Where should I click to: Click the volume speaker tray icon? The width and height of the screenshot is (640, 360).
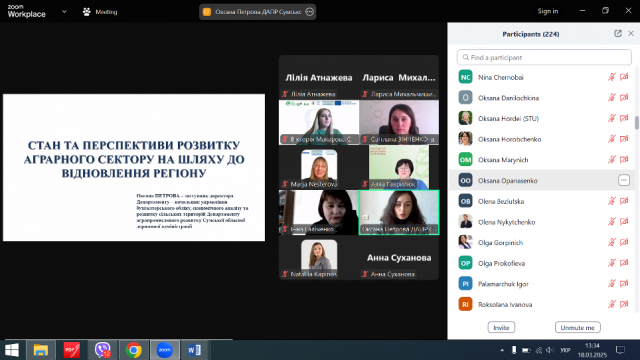550,350
